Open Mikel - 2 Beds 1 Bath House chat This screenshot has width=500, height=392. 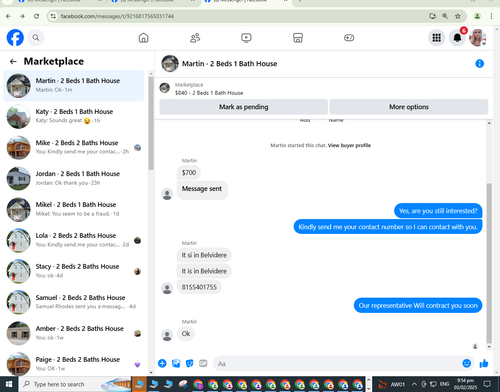(x=74, y=210)
